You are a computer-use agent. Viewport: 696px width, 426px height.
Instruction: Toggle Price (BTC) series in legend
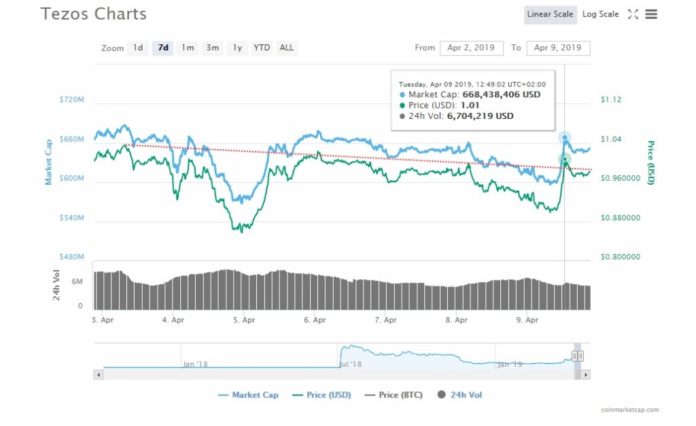[393, 394]
